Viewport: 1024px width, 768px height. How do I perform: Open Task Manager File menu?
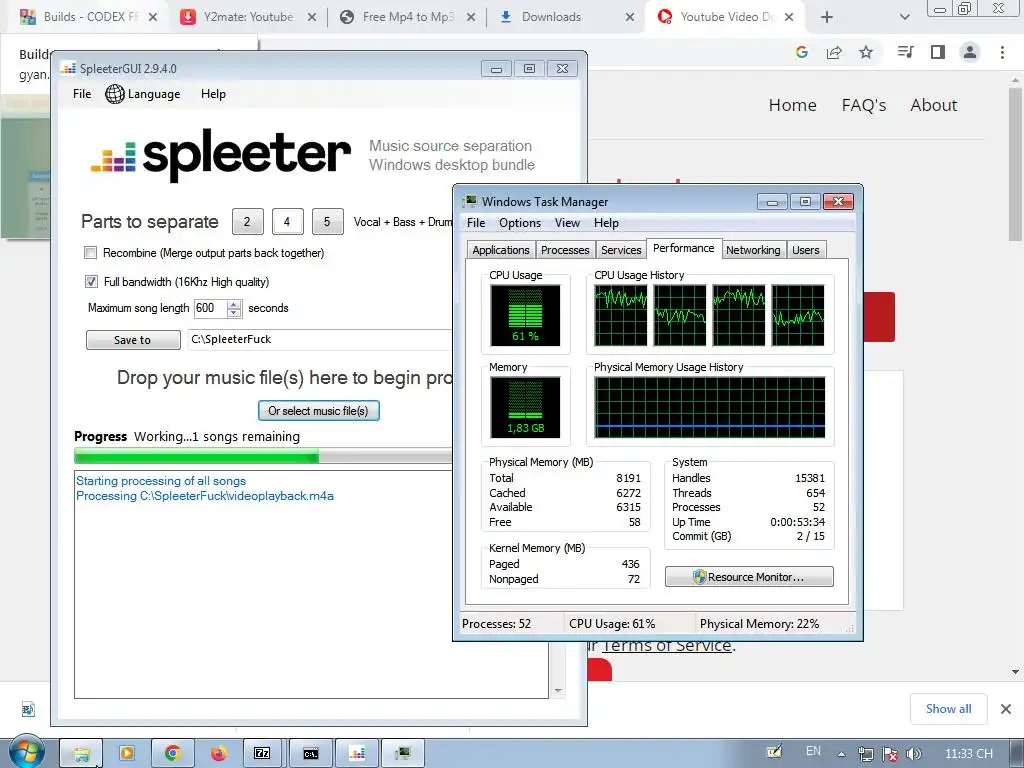click(476, 223)
